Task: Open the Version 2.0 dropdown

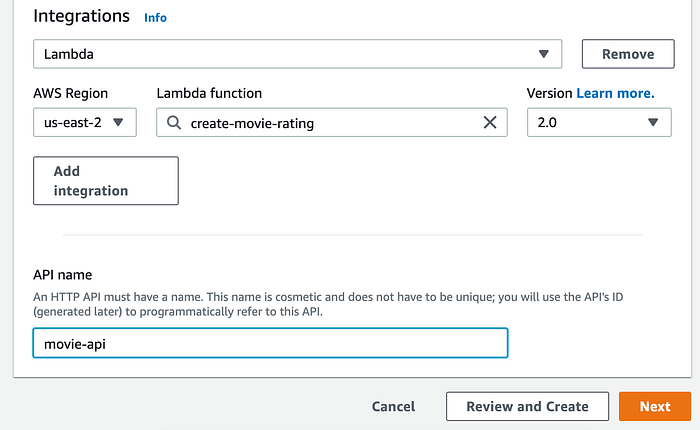Action: (599, 123)
